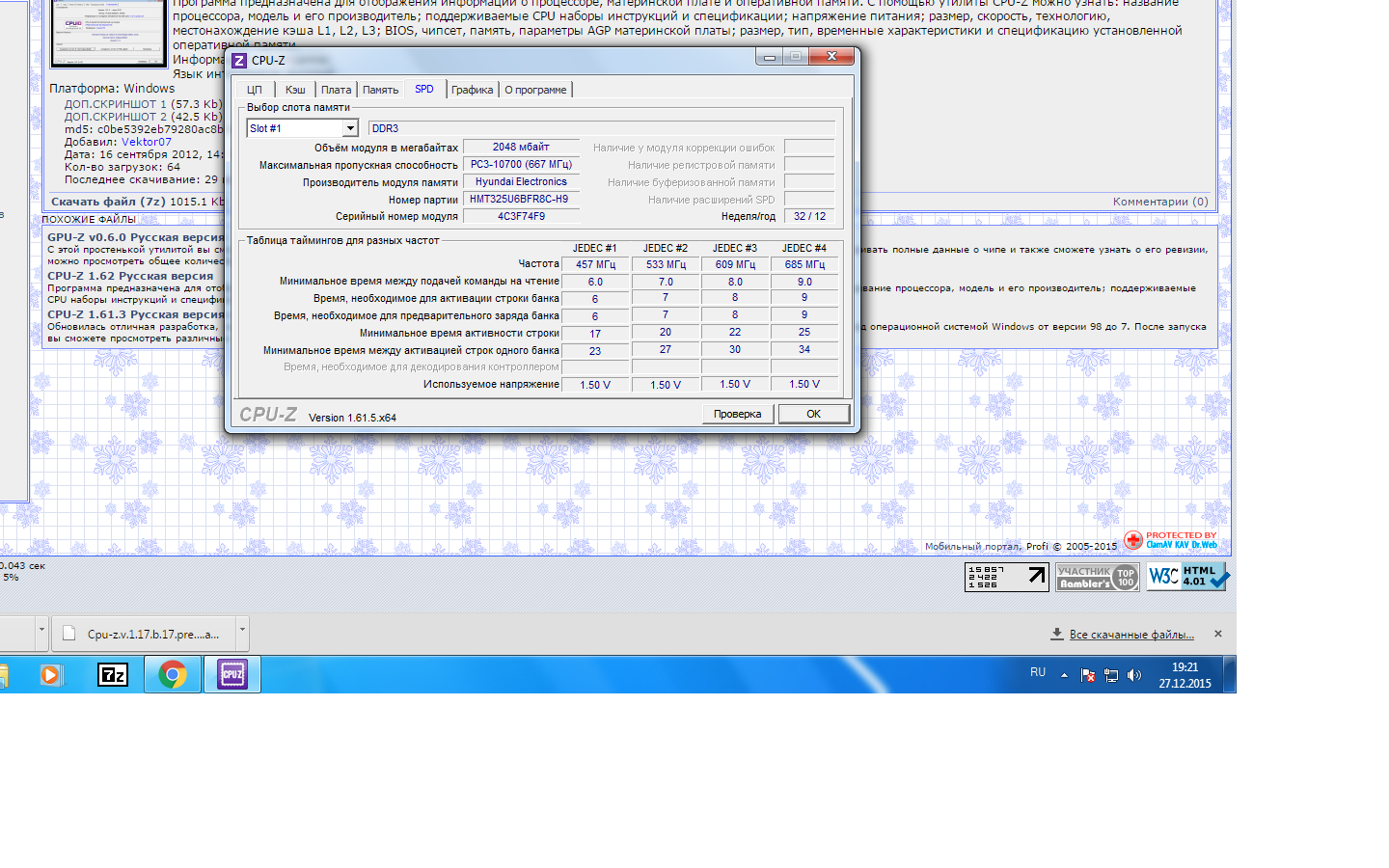The width and height of the screenshot is (1389, 868).
Task: Show hidden system tray icons
Action: click(x=1064, y=675)
